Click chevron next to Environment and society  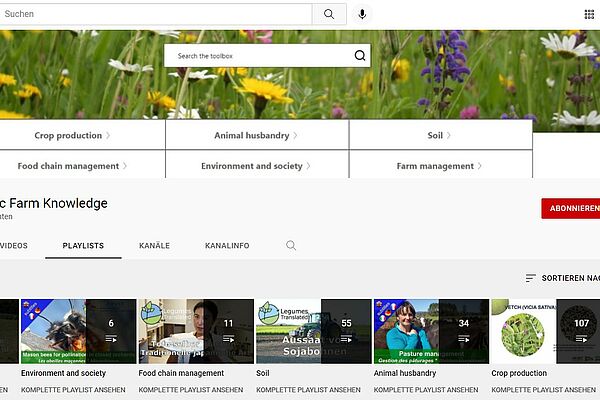click(x=308, y=166)
